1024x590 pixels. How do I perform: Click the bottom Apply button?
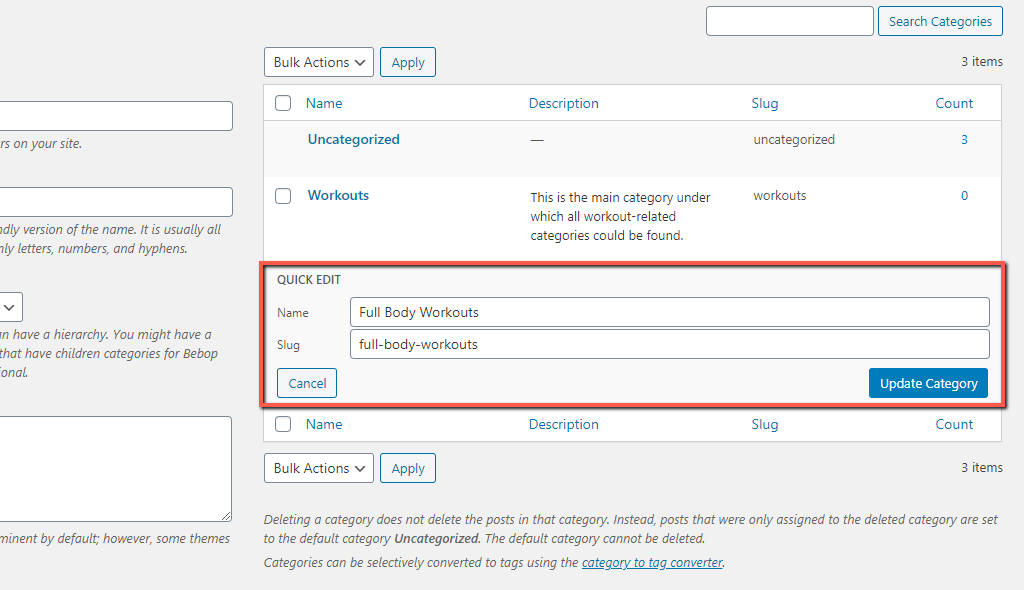[x=408, y=468]
